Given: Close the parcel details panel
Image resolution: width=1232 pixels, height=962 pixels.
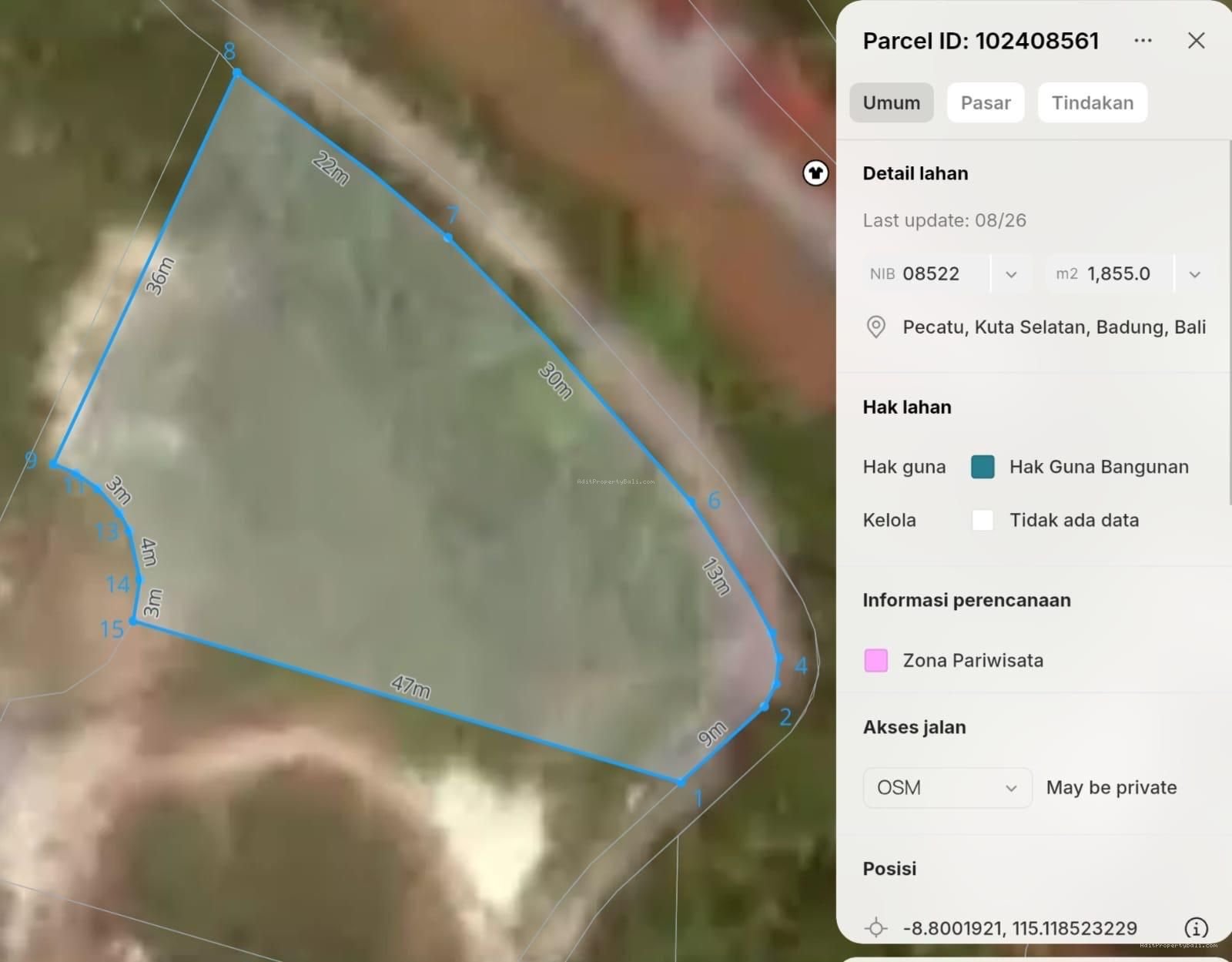Looking at the screenshot, I should point(1196,40).
